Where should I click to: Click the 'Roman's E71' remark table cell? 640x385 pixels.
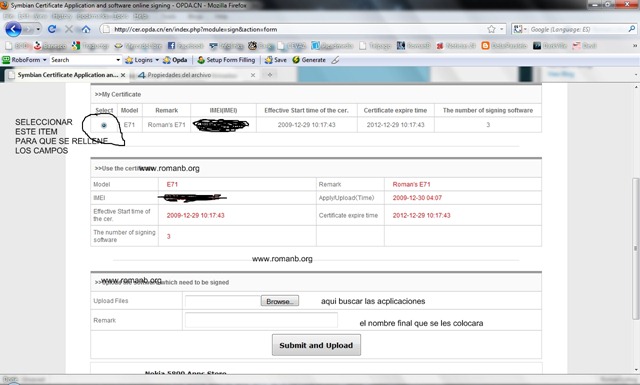(167, 125)
